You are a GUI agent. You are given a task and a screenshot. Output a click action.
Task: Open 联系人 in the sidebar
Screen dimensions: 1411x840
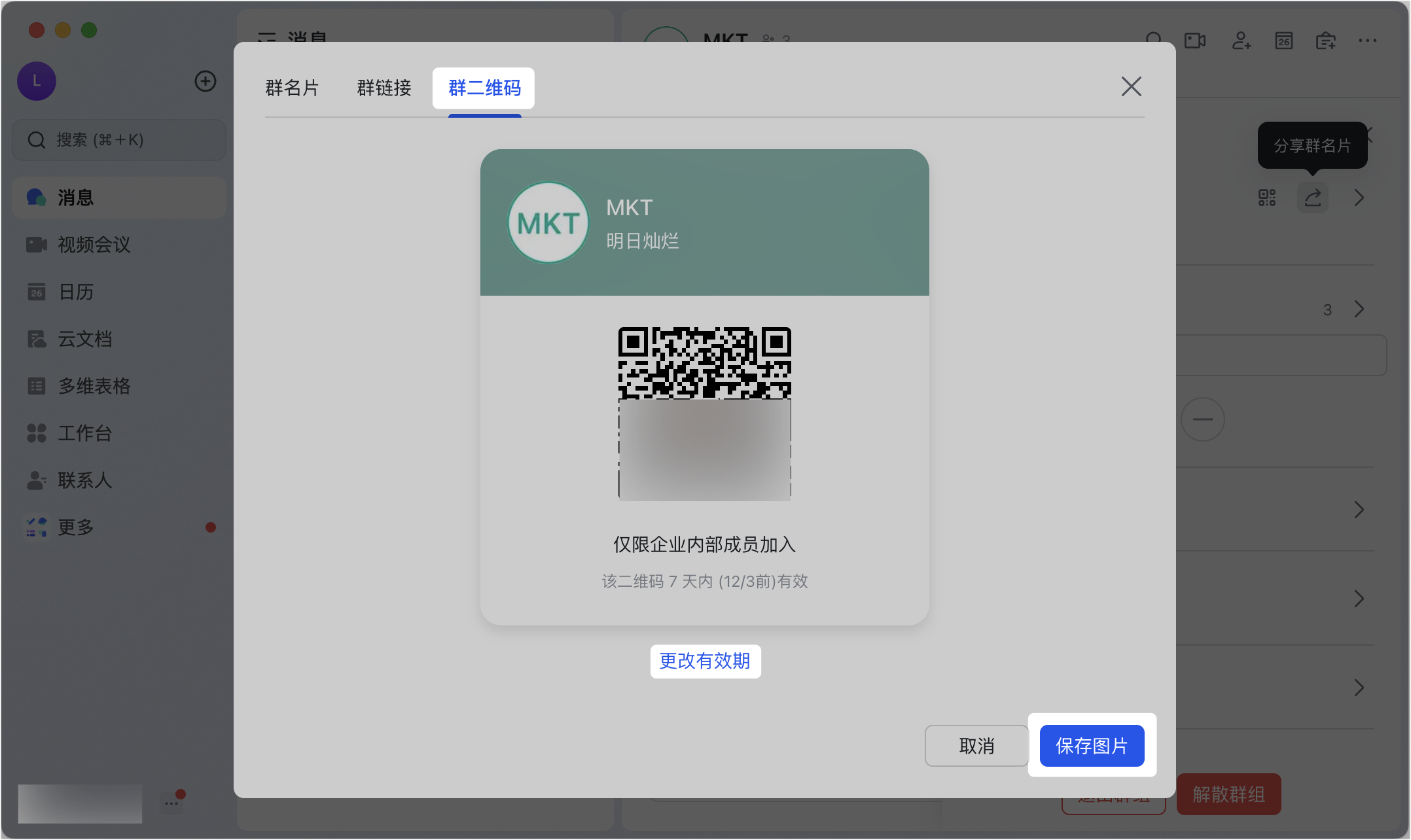point(119,480)
